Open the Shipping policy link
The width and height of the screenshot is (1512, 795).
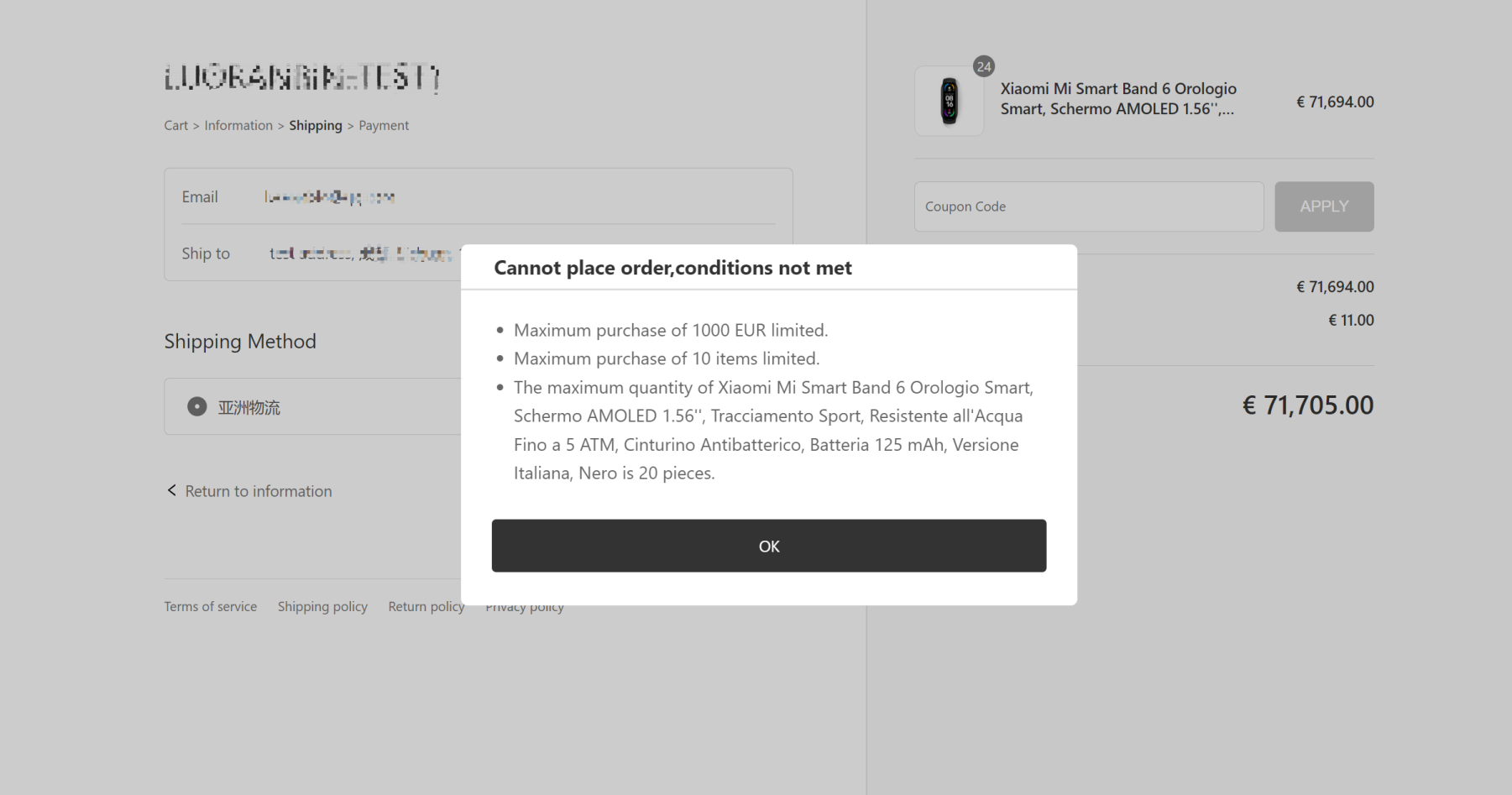322,606
